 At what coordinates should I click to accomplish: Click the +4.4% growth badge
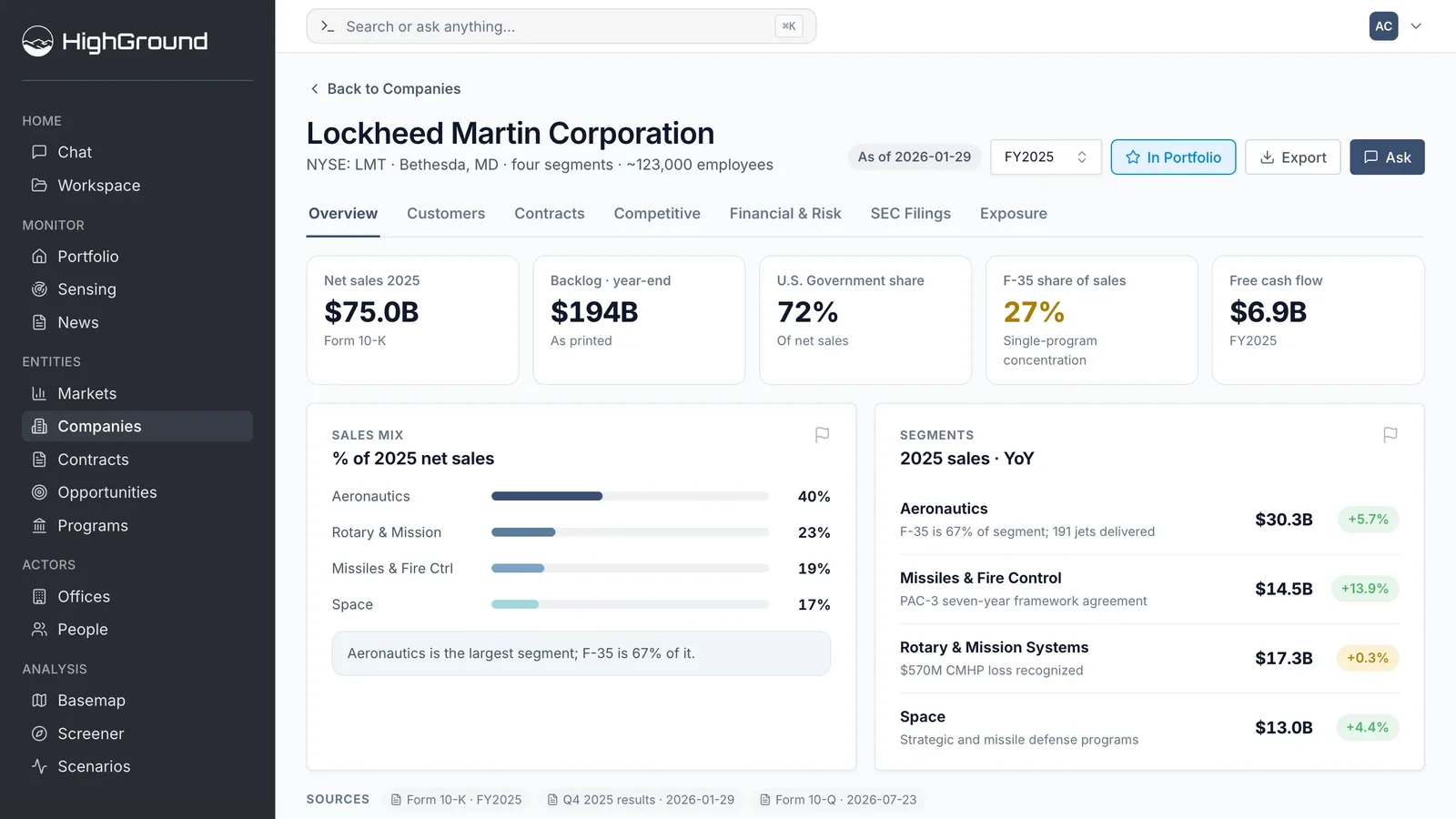(x=1367, y=727)
